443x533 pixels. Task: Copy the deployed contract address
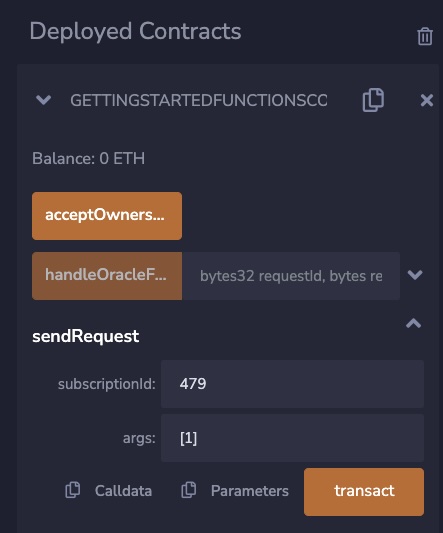pyautogui.click(x=373, y=100)
